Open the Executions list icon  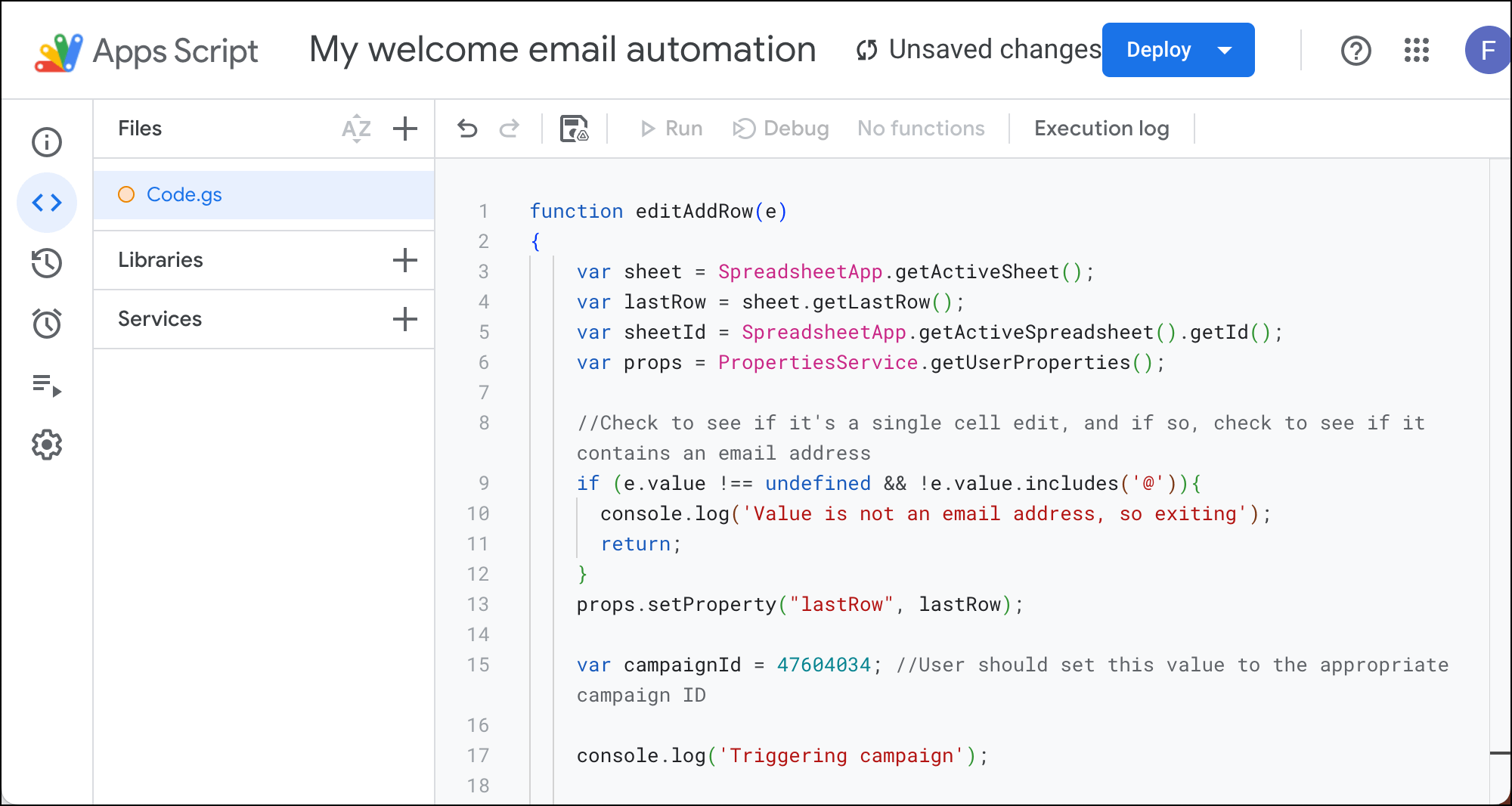47,385
